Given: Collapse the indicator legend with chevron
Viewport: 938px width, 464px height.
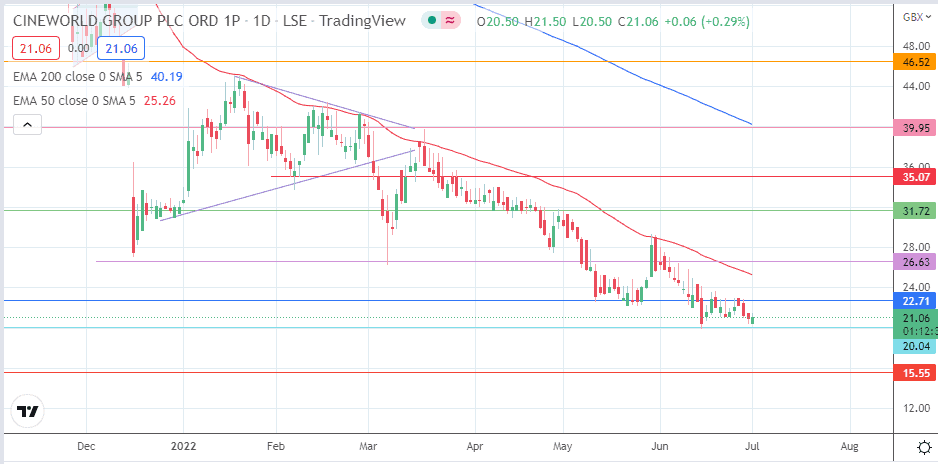Looking at the screenshot, I should pyautogui.click(x=27, y=126).
